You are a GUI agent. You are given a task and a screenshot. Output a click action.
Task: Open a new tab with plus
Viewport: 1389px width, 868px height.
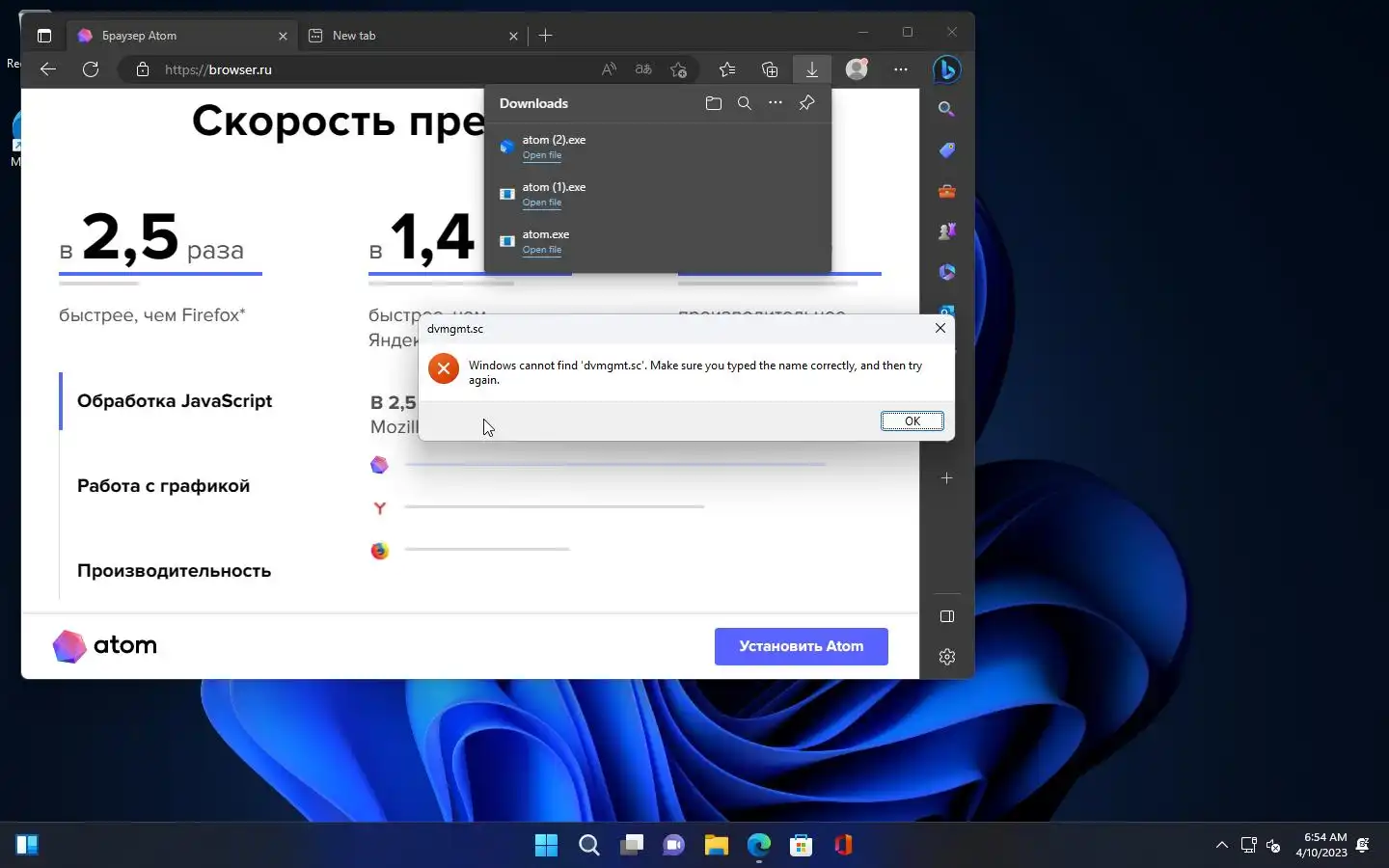(546, 36)
